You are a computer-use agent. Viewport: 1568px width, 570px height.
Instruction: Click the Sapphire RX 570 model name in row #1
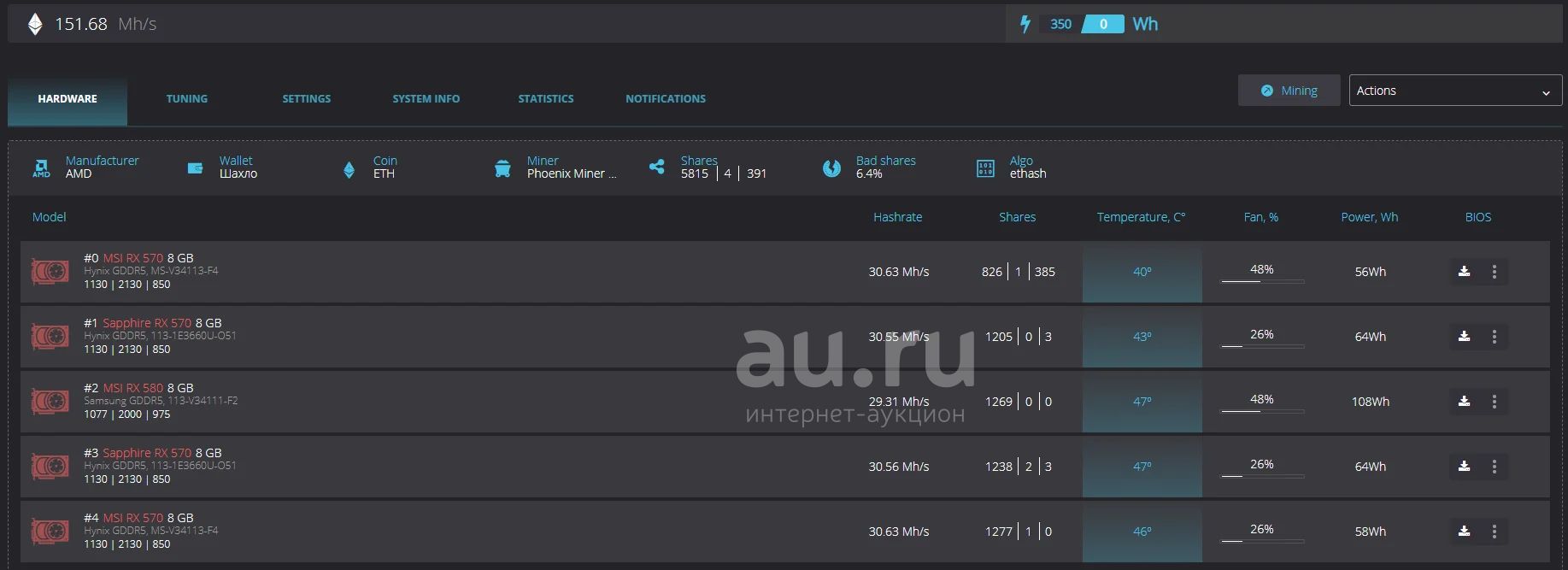[147, 323]
